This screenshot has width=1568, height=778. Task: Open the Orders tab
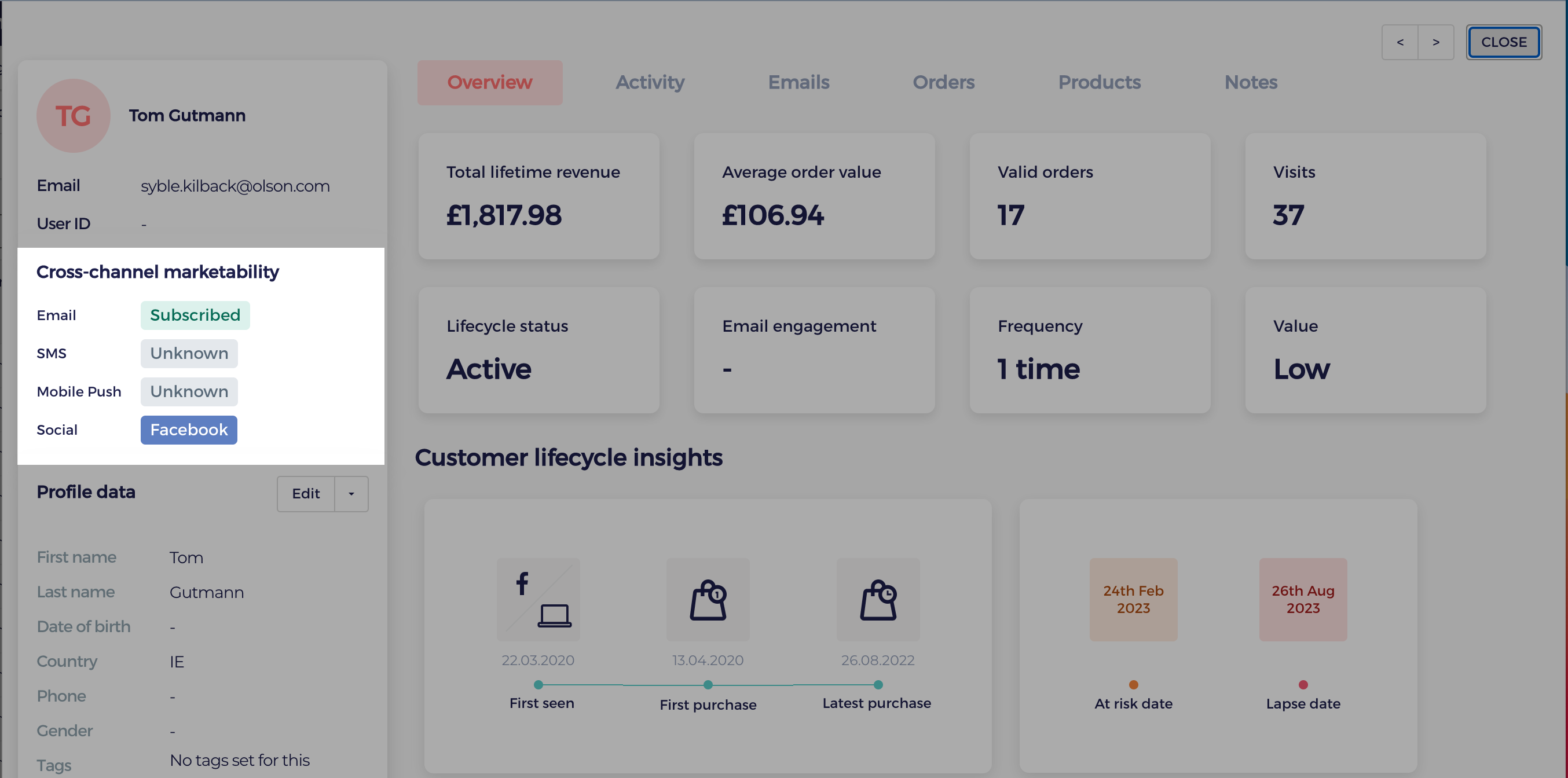(943, 82)
